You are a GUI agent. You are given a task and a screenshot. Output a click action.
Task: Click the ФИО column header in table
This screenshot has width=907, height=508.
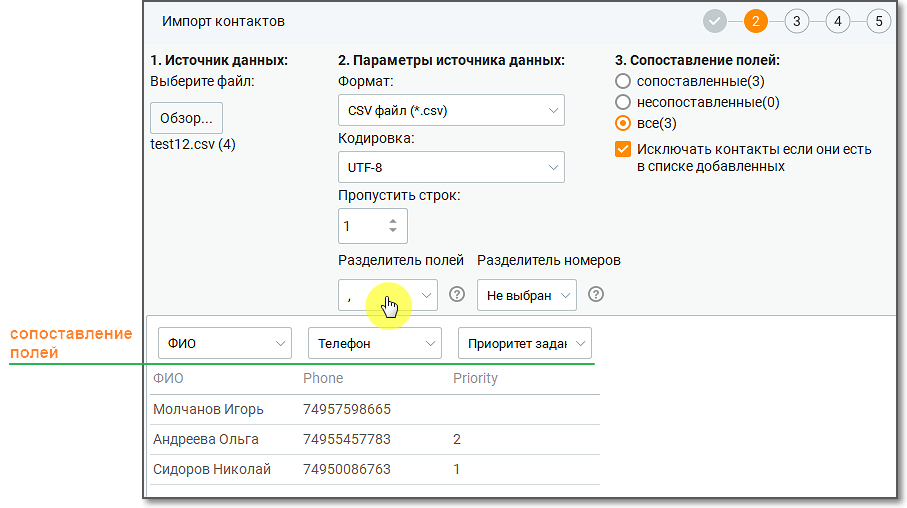[x=168, y=378]
